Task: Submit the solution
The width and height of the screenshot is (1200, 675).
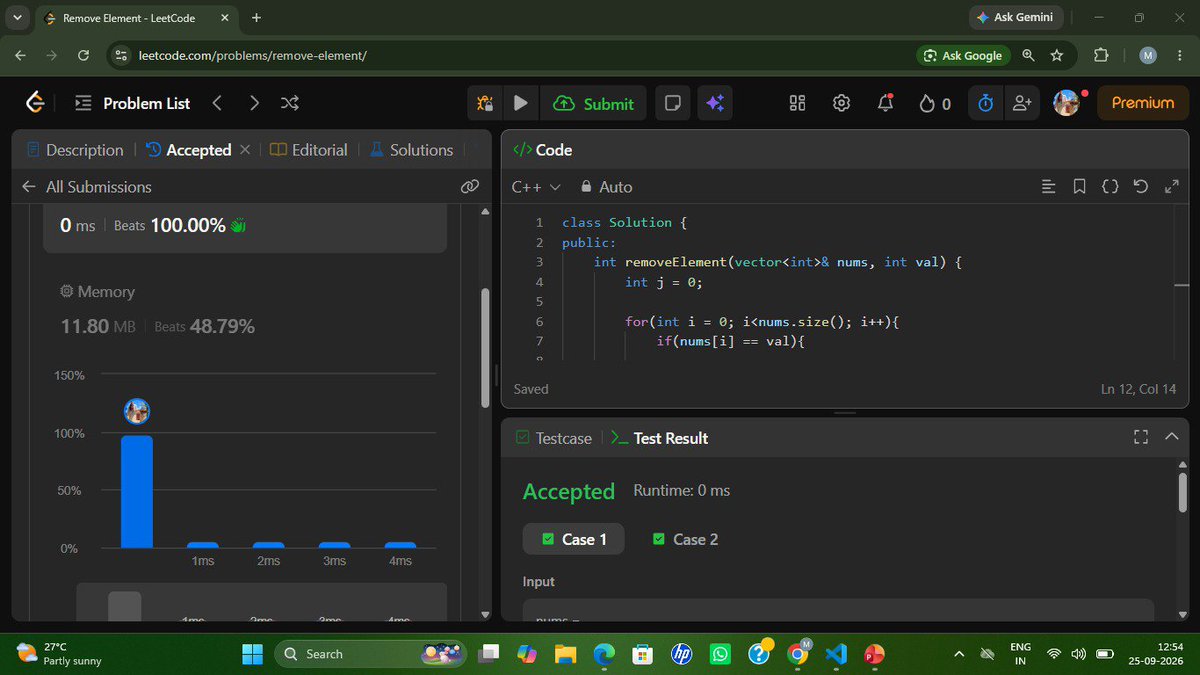Action: click(x=593, y=103)
